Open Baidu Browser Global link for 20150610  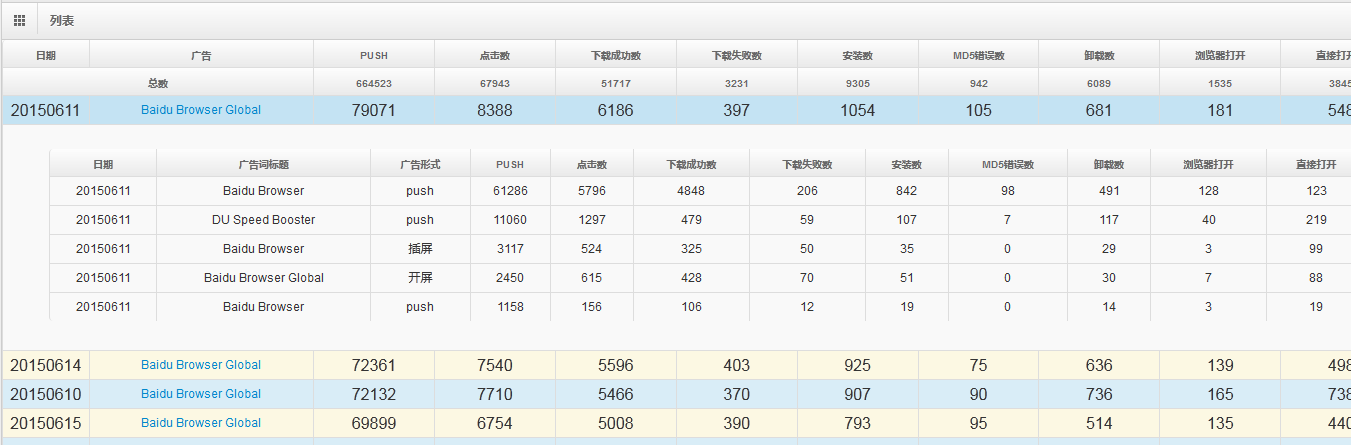[201, 394]
